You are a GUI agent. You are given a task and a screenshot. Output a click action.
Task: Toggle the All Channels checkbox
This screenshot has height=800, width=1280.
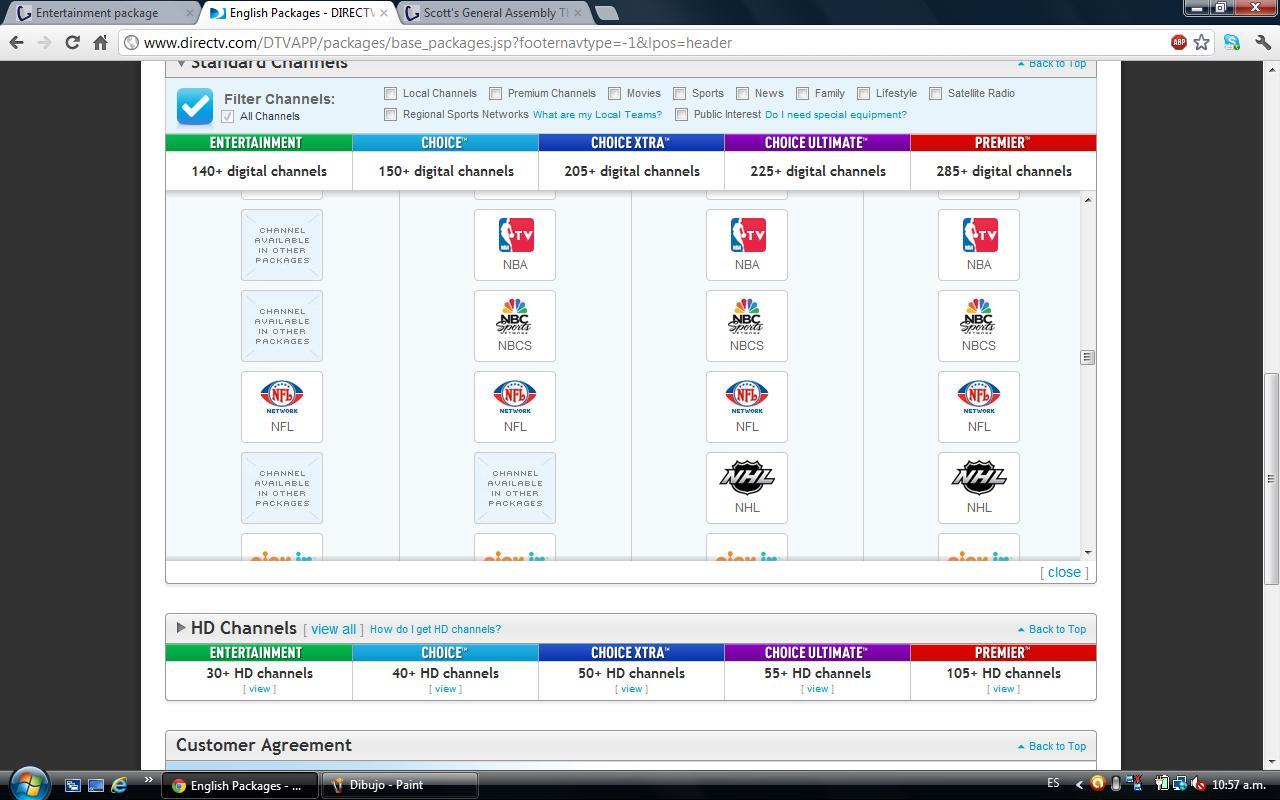(228, 116)
